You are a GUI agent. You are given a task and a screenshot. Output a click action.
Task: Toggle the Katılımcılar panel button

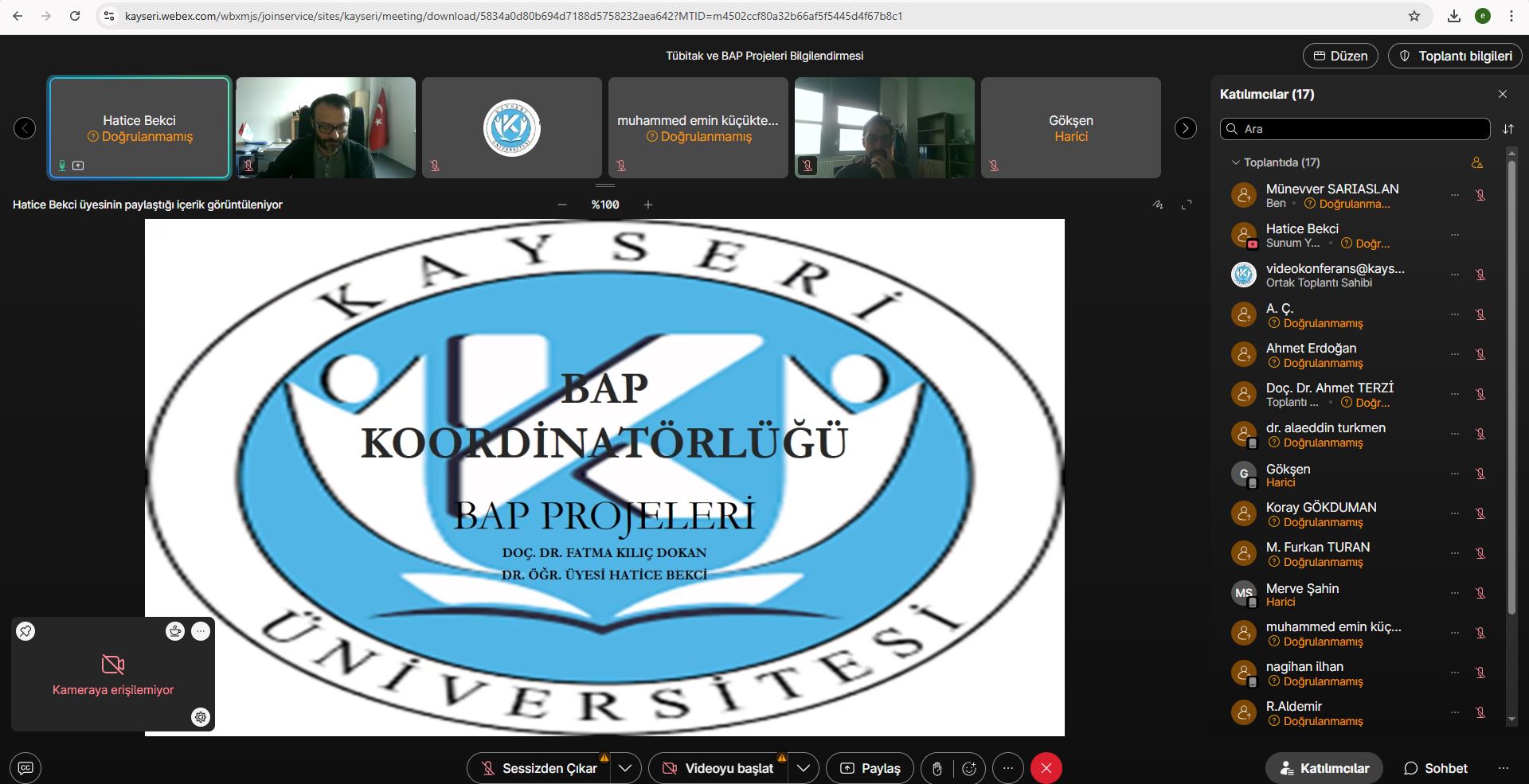click(x=1324, y=768)
